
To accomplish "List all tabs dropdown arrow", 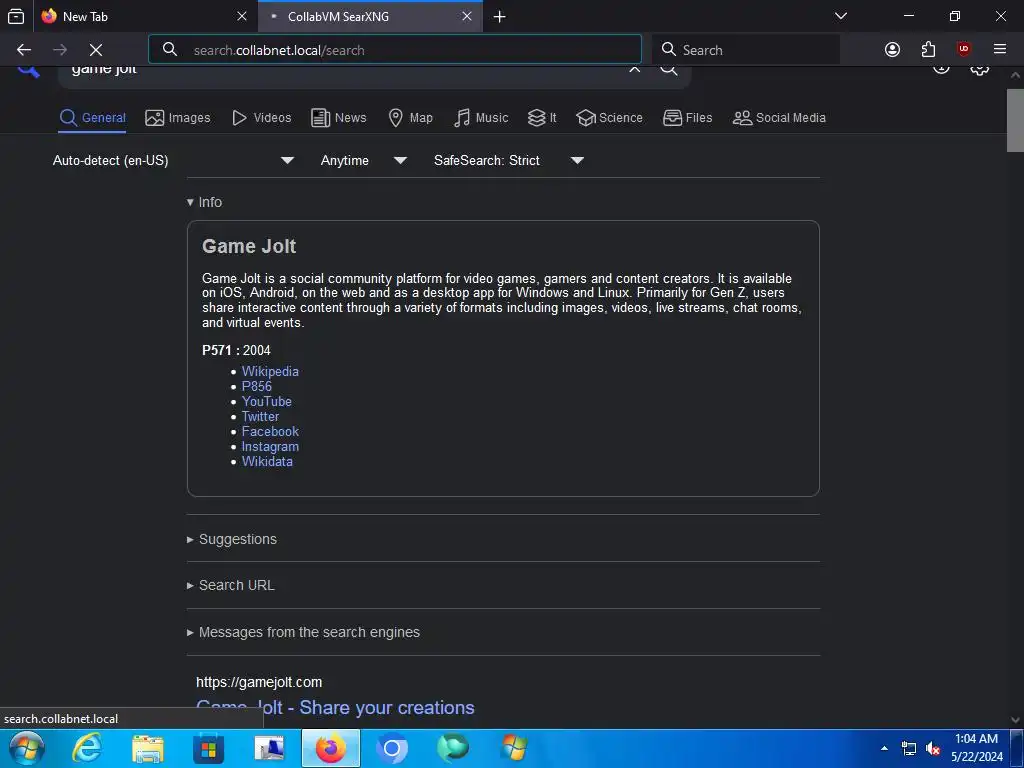I will [841, 16].
